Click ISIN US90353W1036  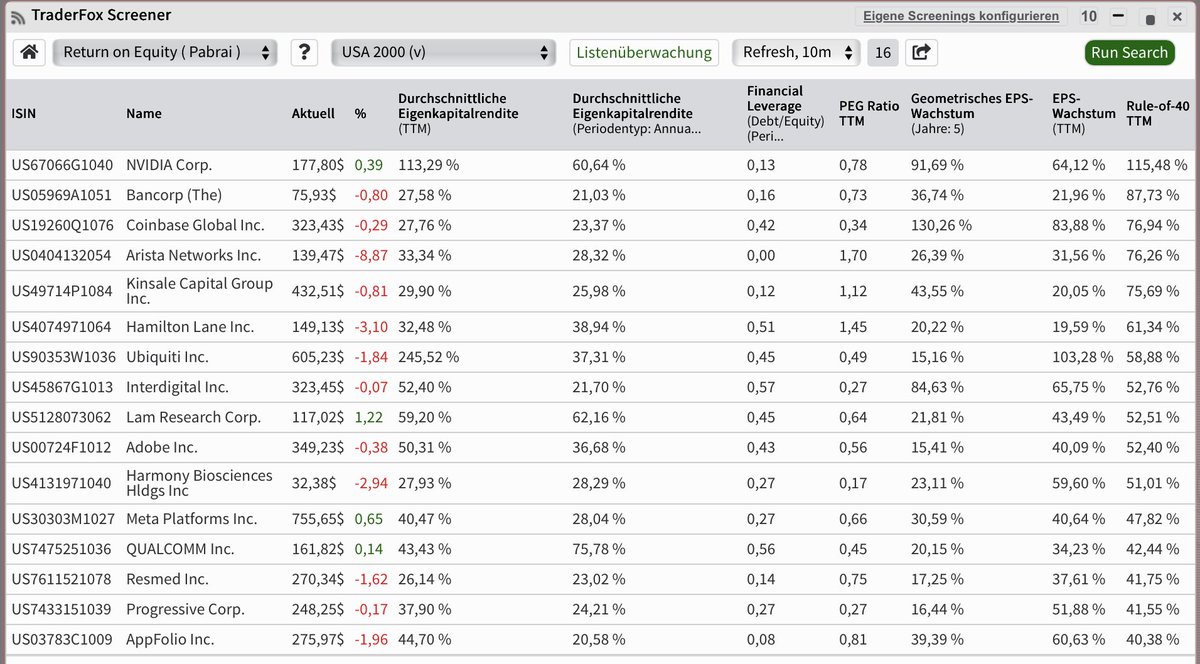[62, 357]
